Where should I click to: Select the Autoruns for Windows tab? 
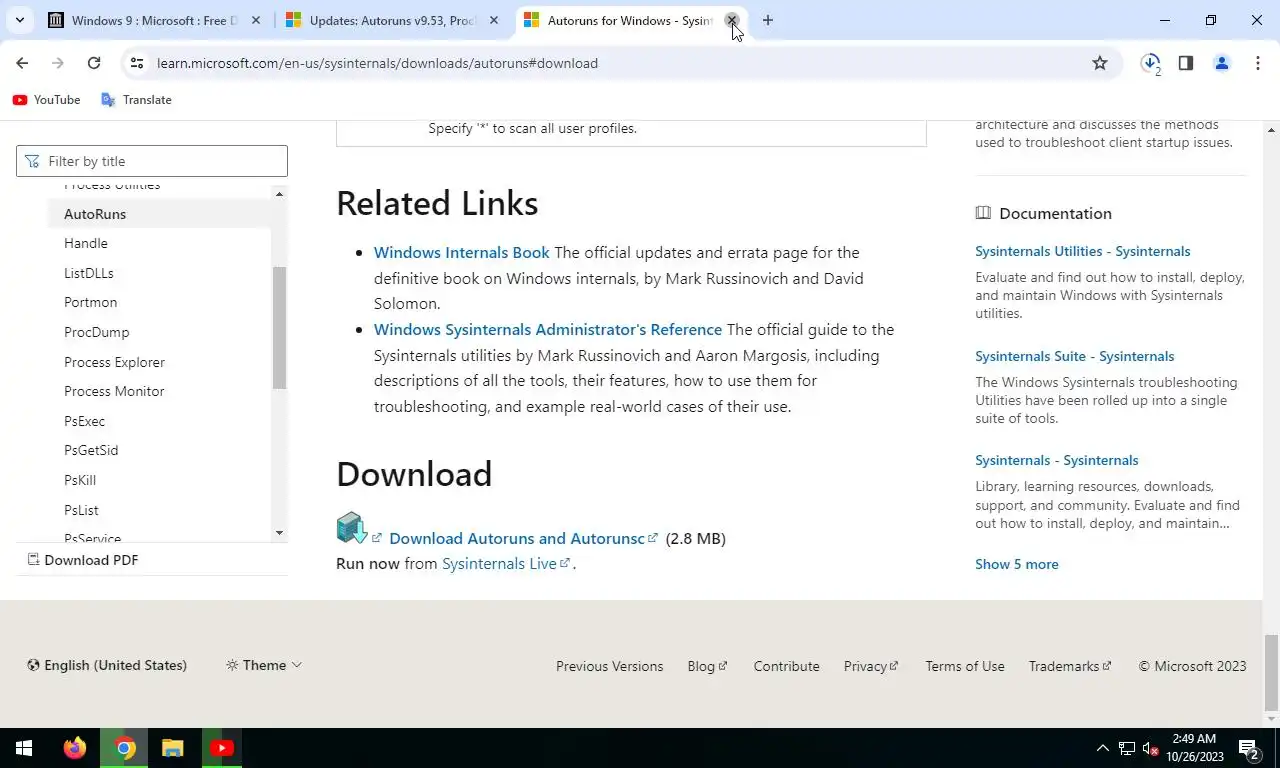(x=630, y=20)
